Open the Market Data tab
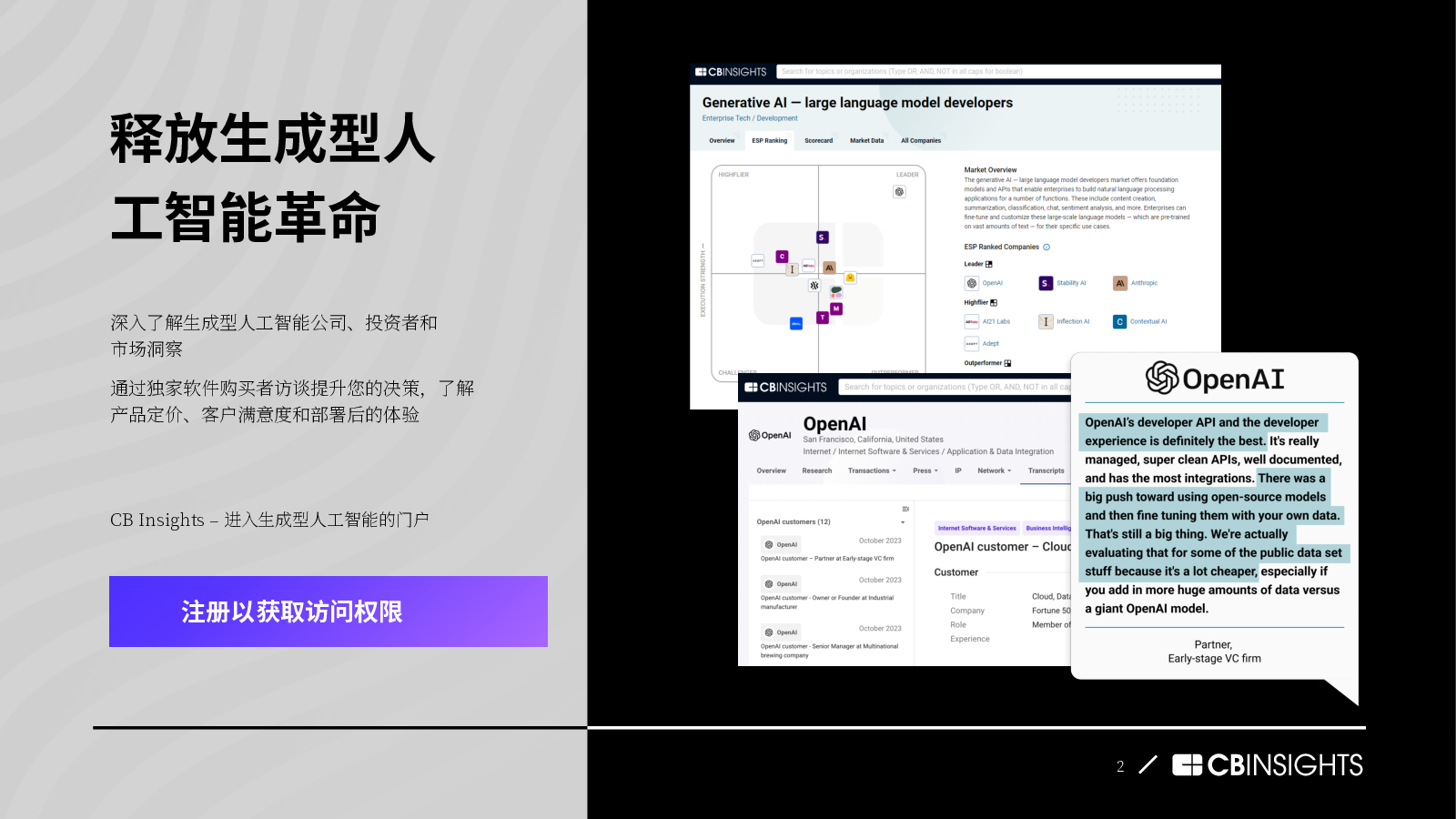 866,141
